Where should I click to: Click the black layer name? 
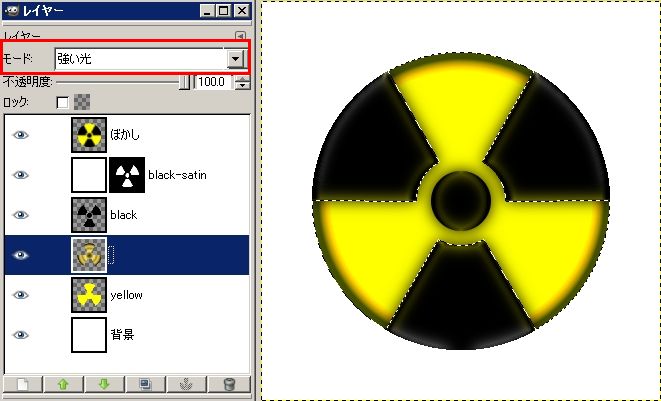(x=124, y=215)
